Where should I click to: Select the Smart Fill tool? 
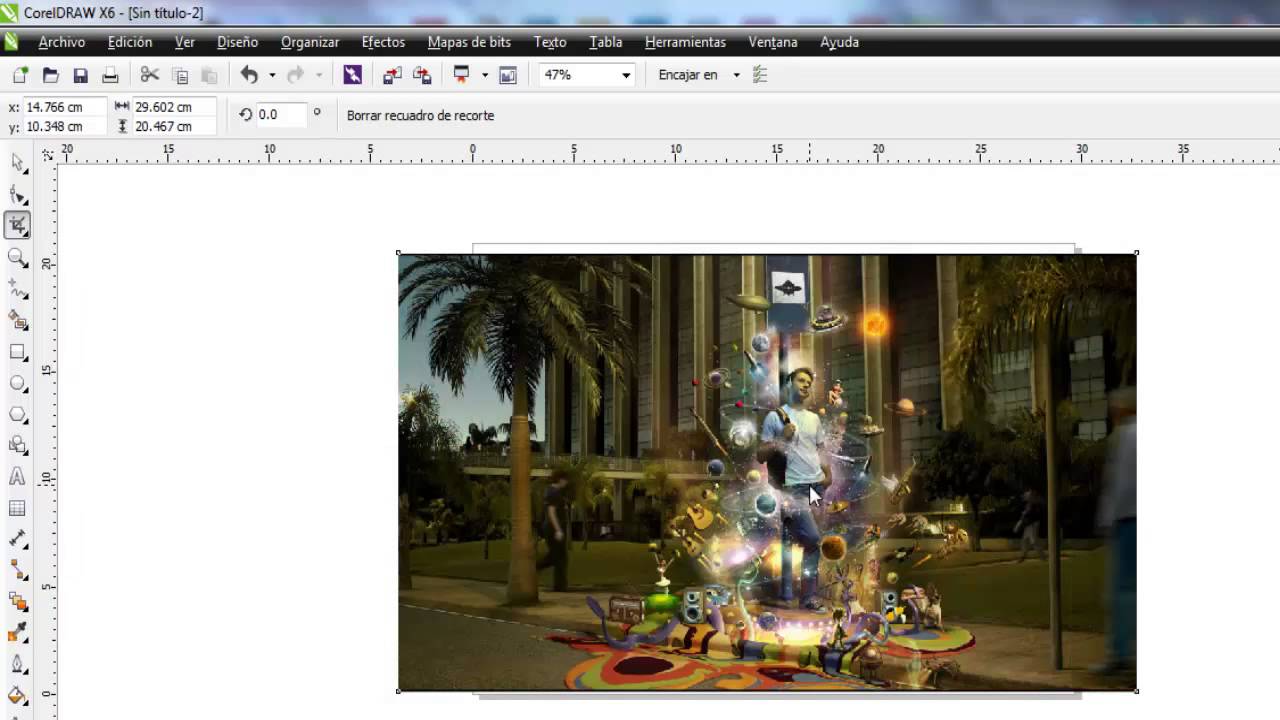17,320
